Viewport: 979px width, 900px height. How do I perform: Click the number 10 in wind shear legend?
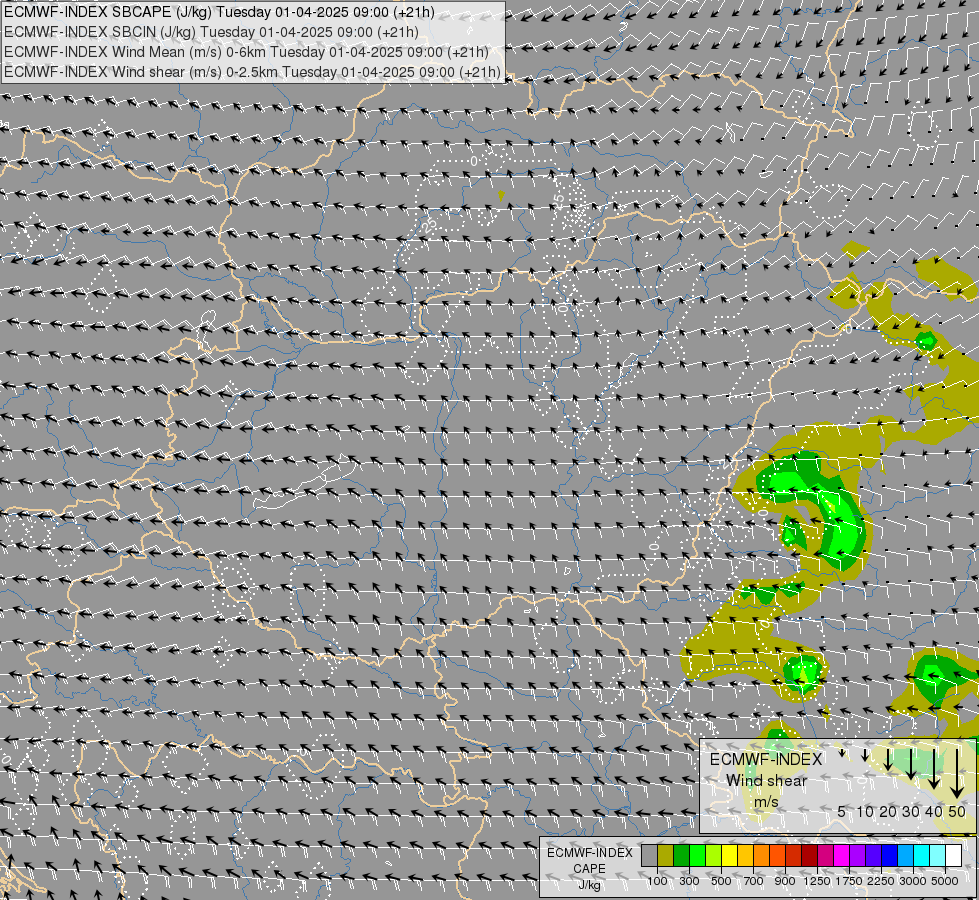(x=865, y=811)
